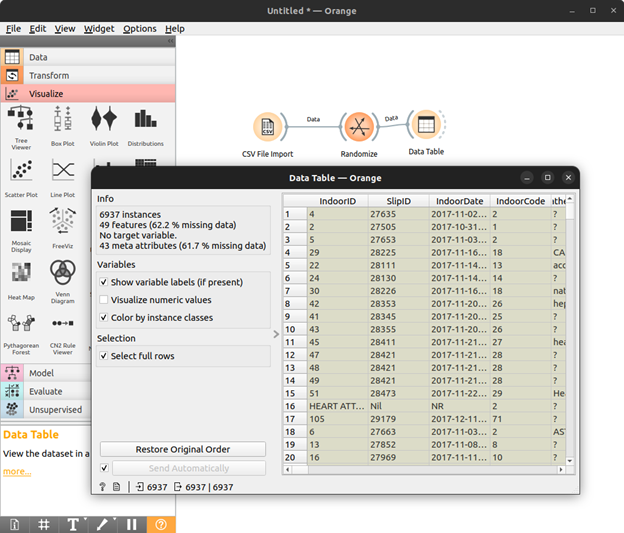The height and width of the screenshot is (533, 624).
Task: Click the CSV File Import node on canvas
Action: pyautogui.click(x=267, y=127)
